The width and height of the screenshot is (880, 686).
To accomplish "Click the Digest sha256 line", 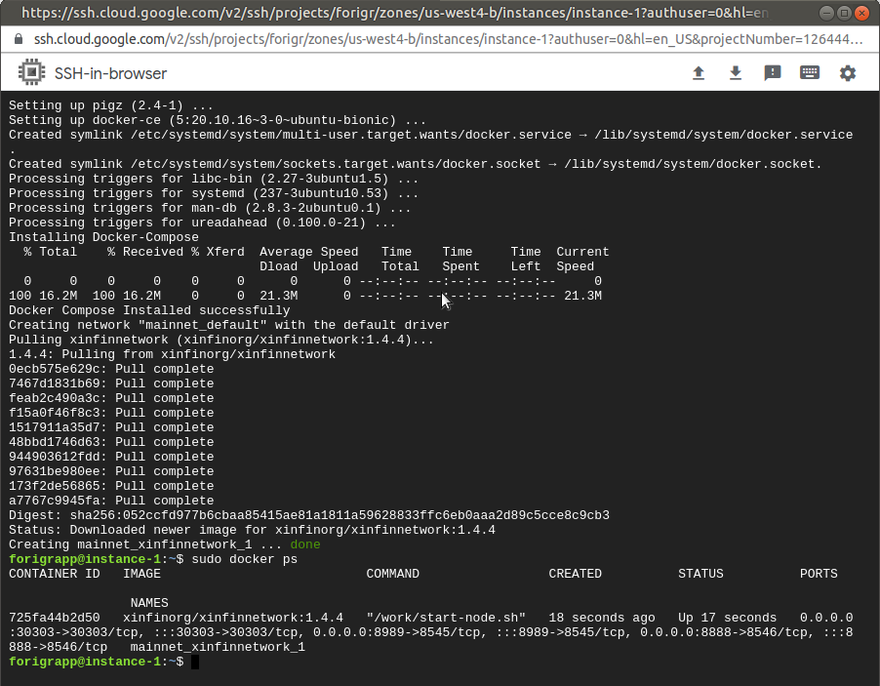I will [309, 515].
